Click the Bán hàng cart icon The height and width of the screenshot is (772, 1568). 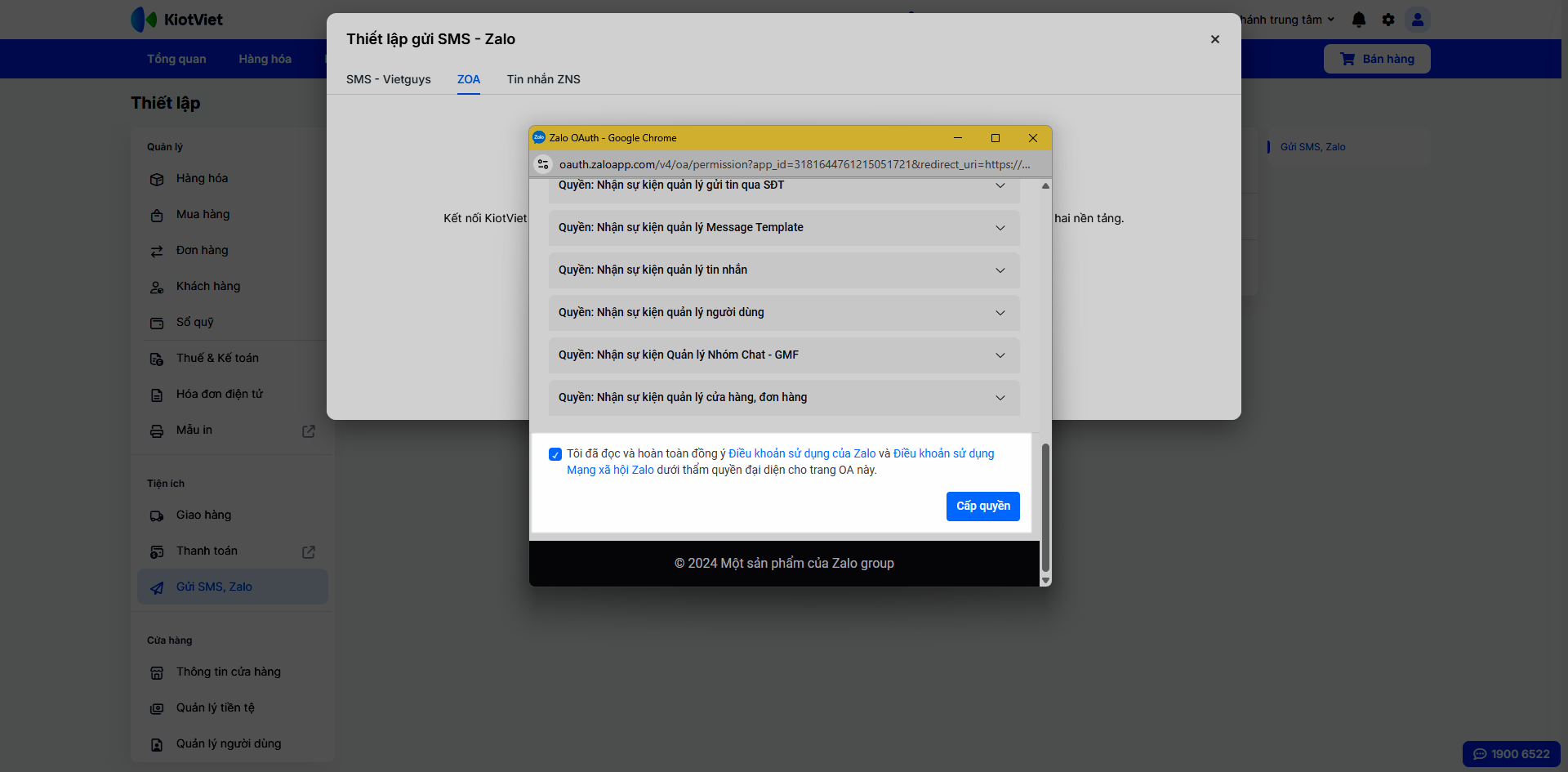[1347, 59]
